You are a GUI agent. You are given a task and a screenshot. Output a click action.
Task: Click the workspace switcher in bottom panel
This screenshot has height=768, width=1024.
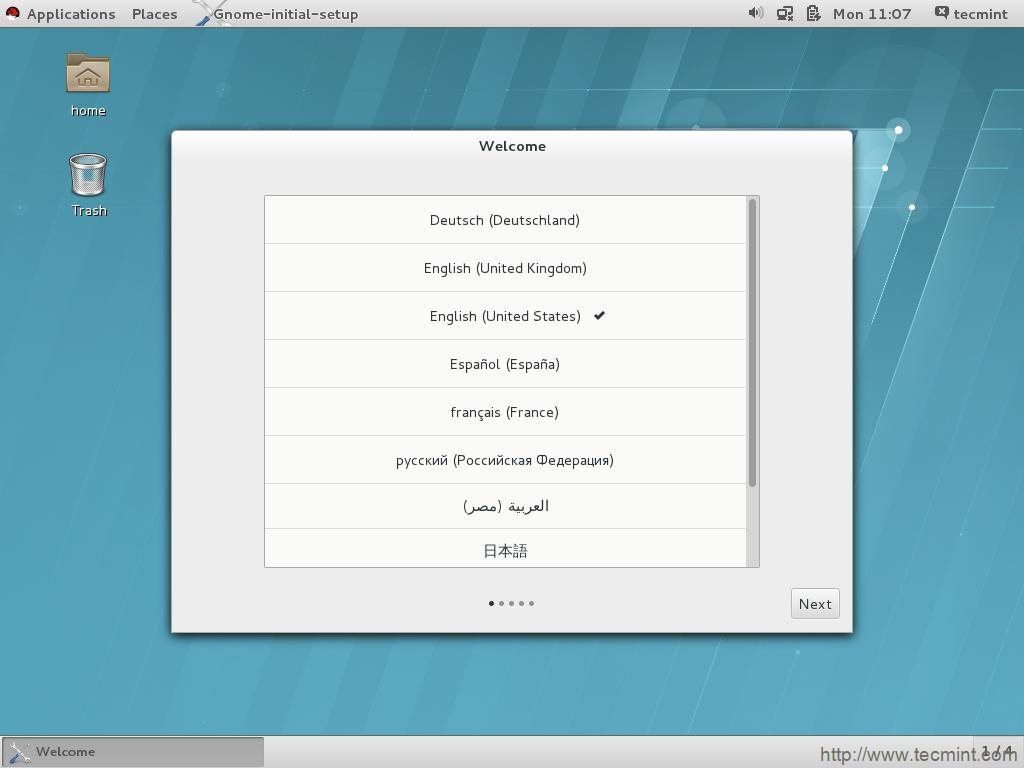[997, 752]
